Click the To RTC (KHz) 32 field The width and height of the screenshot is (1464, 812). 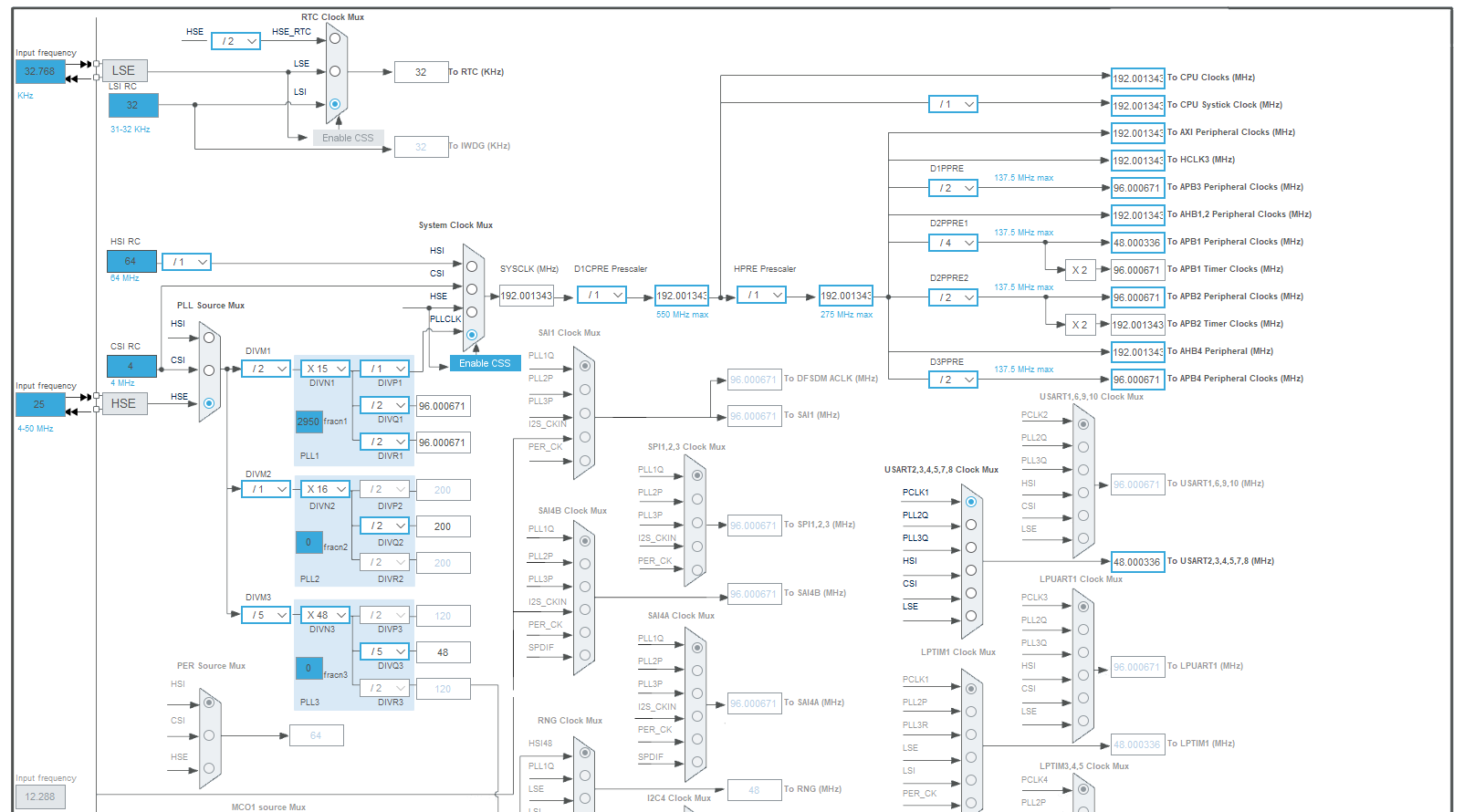[x=421, y=72]
